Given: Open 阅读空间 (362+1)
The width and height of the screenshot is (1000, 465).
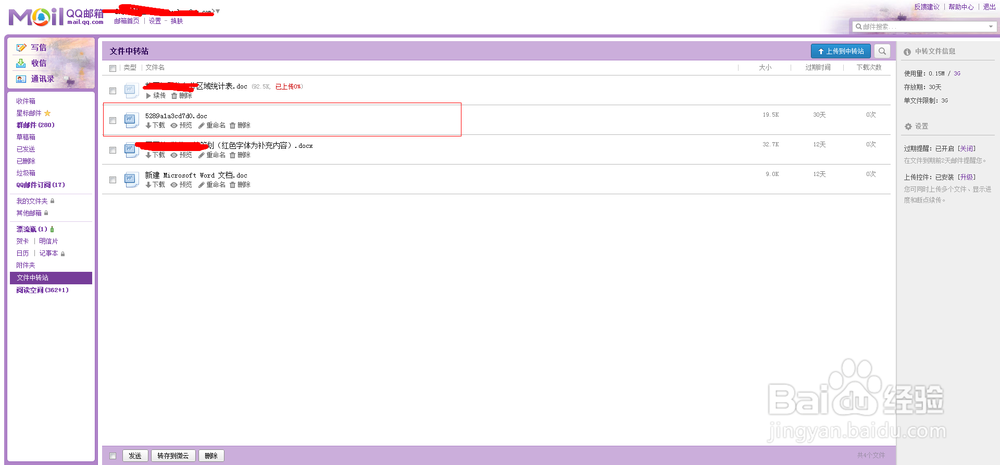Looking at the screenshot, I should 42,290.
